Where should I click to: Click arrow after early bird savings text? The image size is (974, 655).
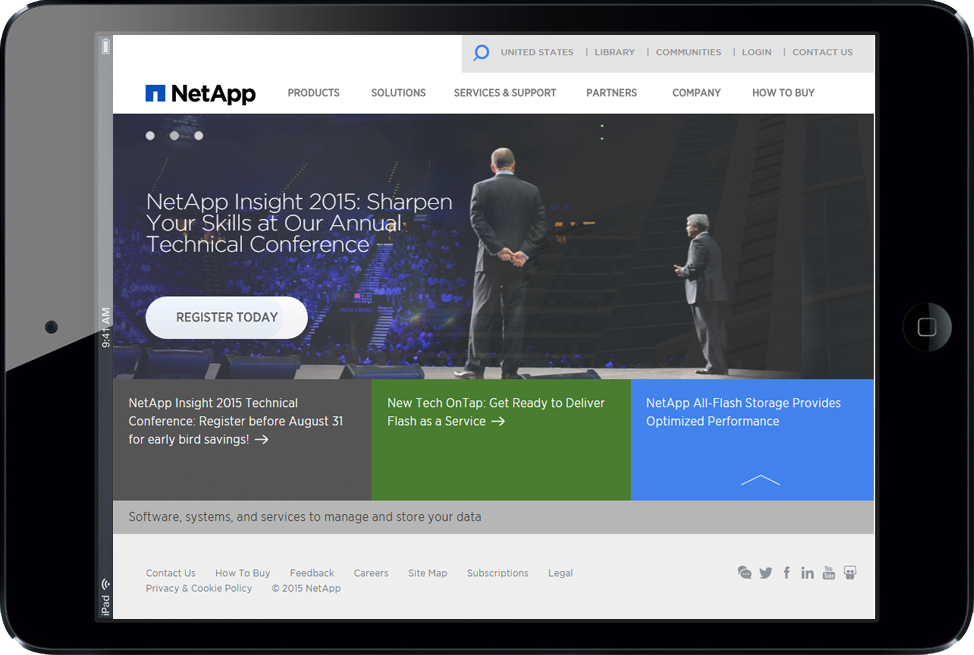(x=262, y=439)
